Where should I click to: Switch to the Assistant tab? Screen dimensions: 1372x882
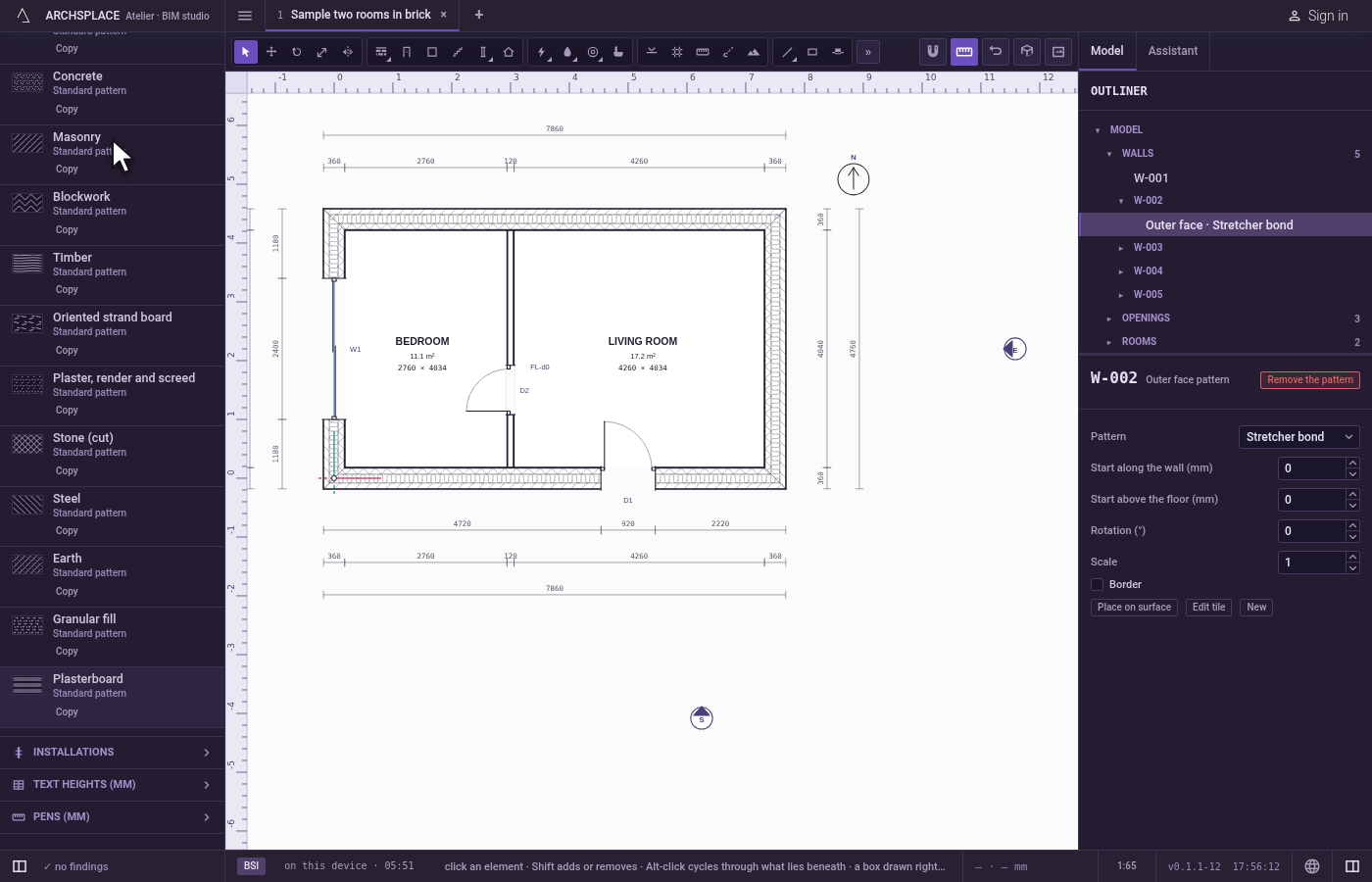pyautogui.click(x=1173, y=51)
